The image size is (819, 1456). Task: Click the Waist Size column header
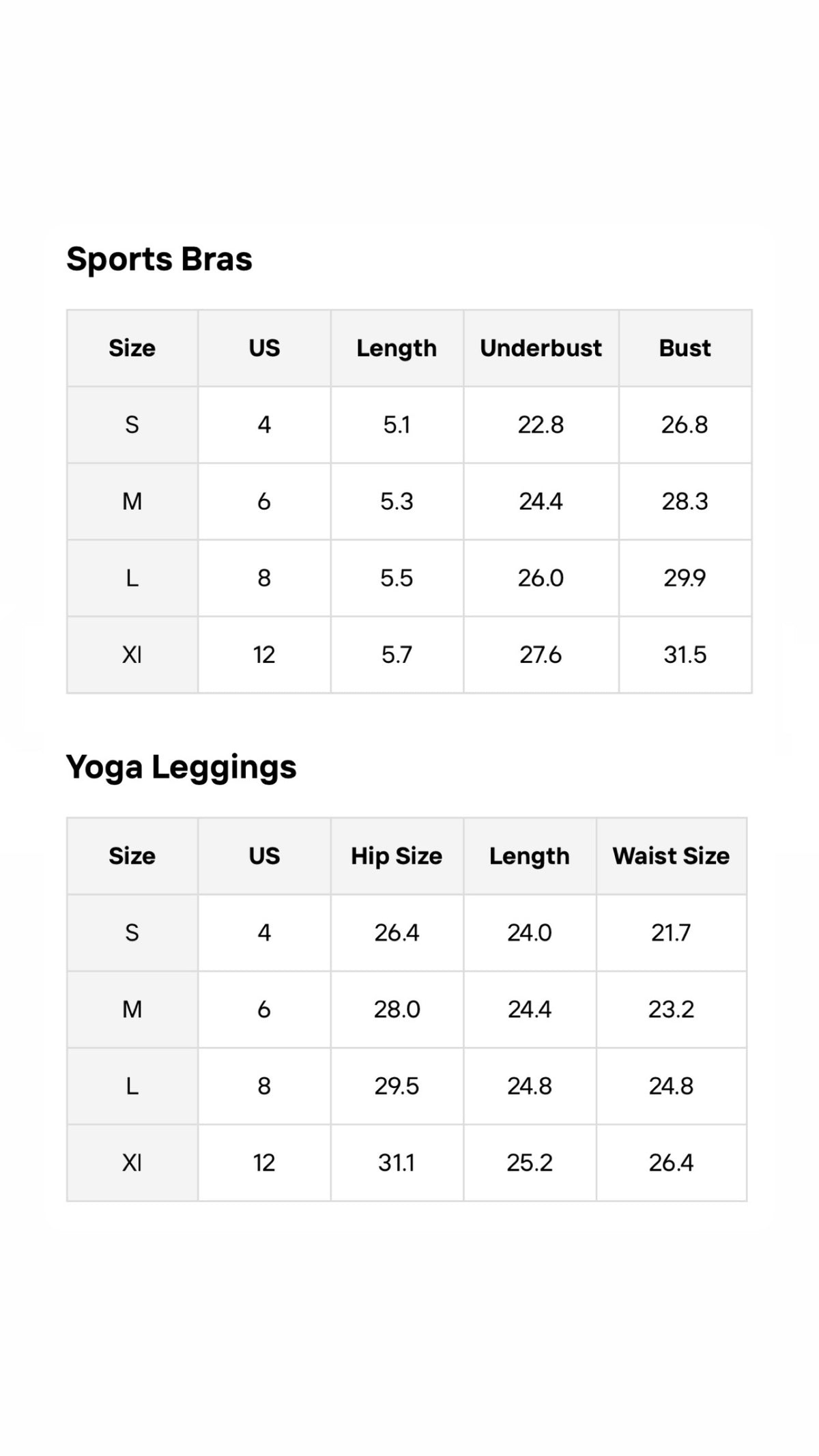(x=671, y=856)
